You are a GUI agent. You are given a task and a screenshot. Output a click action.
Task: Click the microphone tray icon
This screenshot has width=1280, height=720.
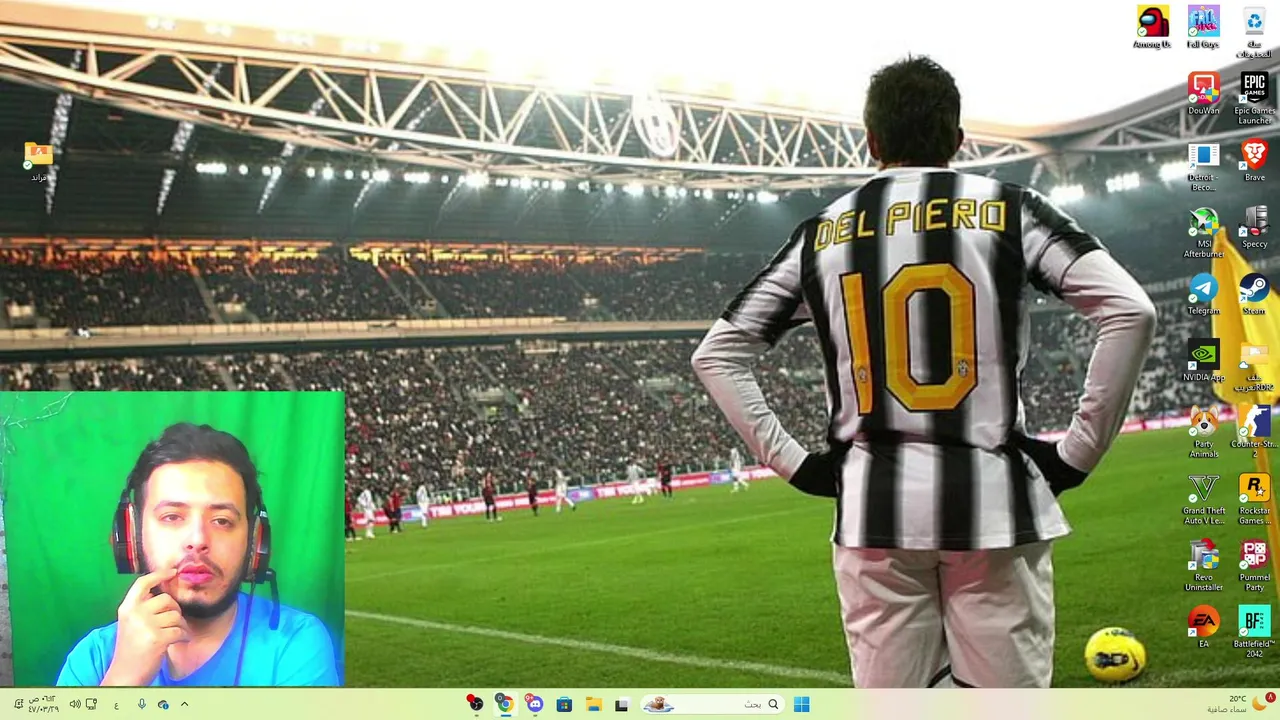pos(141,704)
